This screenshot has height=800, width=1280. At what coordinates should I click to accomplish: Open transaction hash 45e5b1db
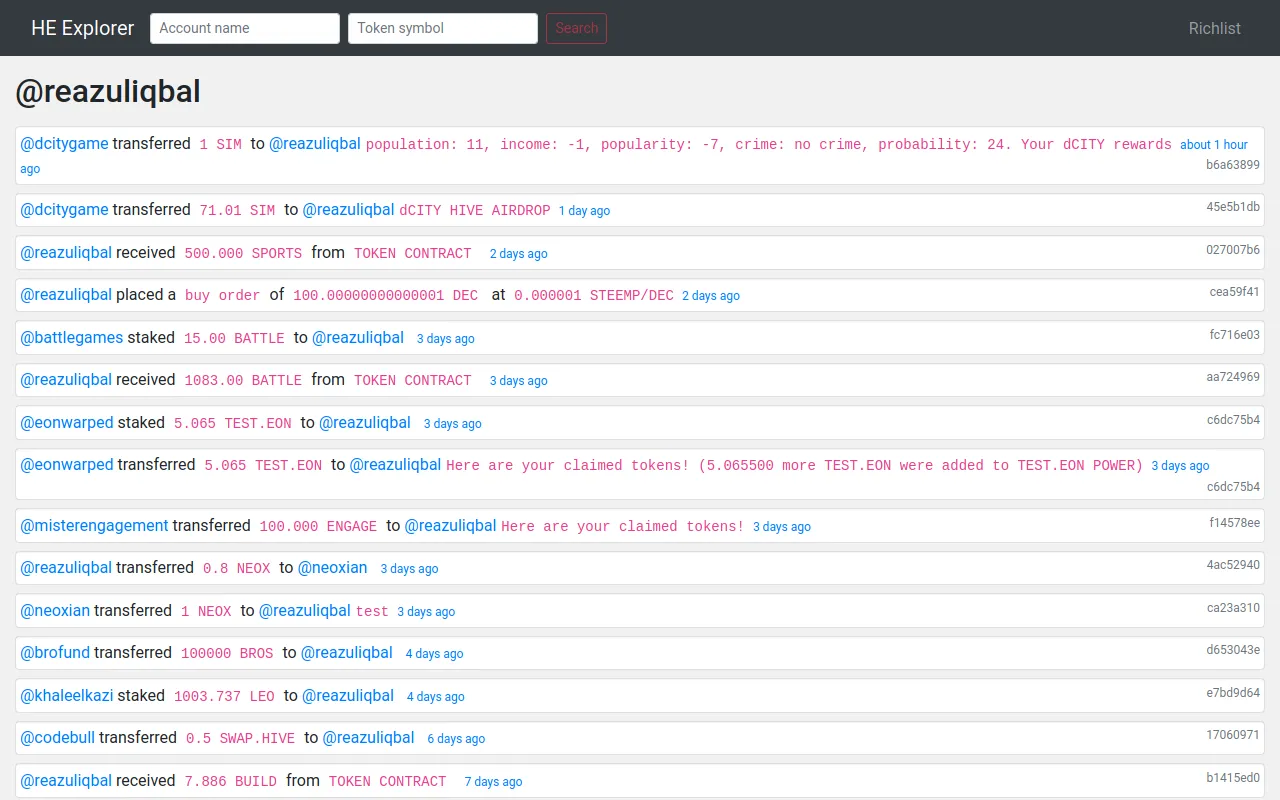(1232, 207)
